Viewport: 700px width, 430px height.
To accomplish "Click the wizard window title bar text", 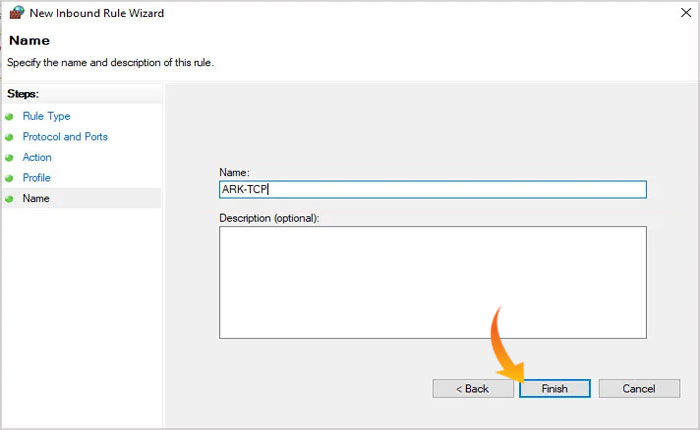I will pyautogui.click(x=98, y=13).
